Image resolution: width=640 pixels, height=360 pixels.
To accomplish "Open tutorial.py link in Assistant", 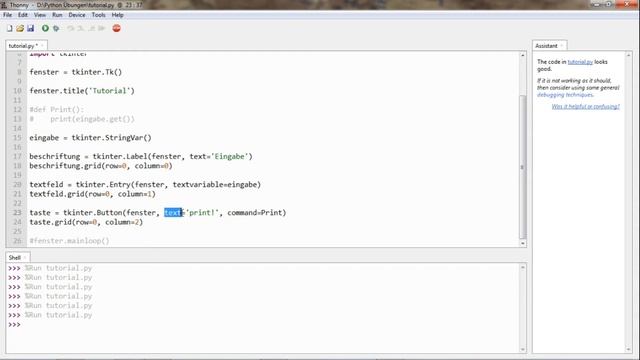I will (x=580, y=62).
